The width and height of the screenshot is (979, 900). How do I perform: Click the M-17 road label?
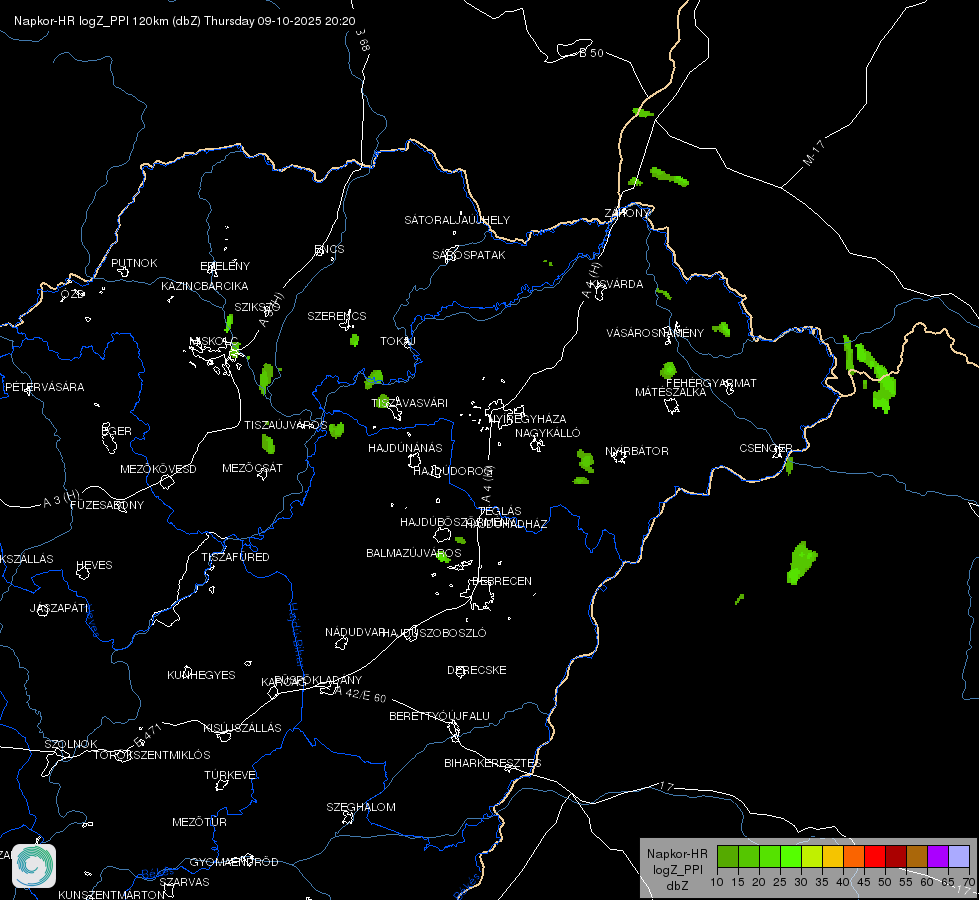(x=814, y=153)
